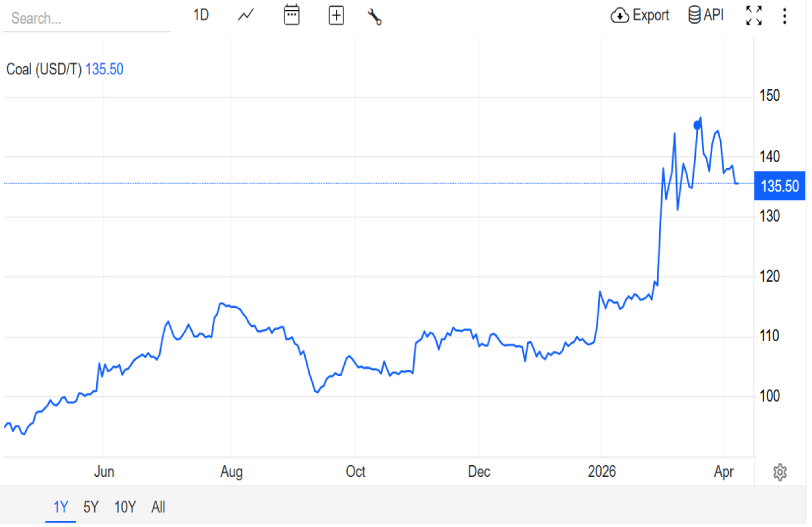Toggle fullscreen with the expand arrows icon
812x527 pixels.
[754, 16]
